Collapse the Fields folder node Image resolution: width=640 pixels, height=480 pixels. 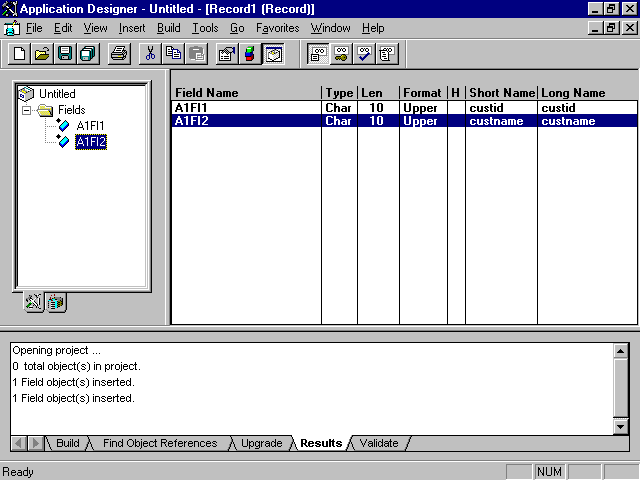pyautogui.click(x=27, y=110)
